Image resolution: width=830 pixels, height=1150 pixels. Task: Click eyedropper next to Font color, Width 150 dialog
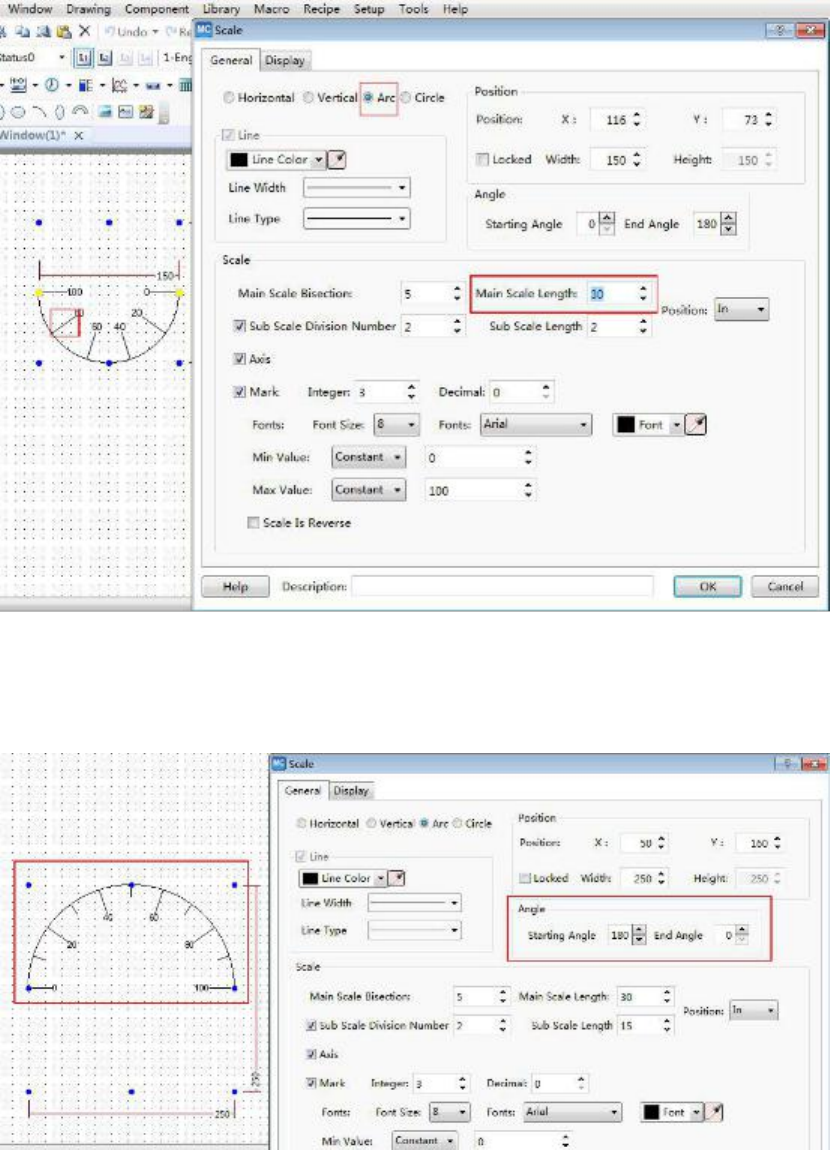695,424
